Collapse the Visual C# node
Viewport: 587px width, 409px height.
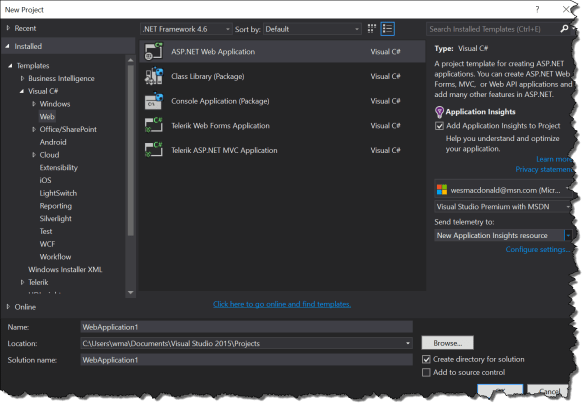tap(22, 91)
